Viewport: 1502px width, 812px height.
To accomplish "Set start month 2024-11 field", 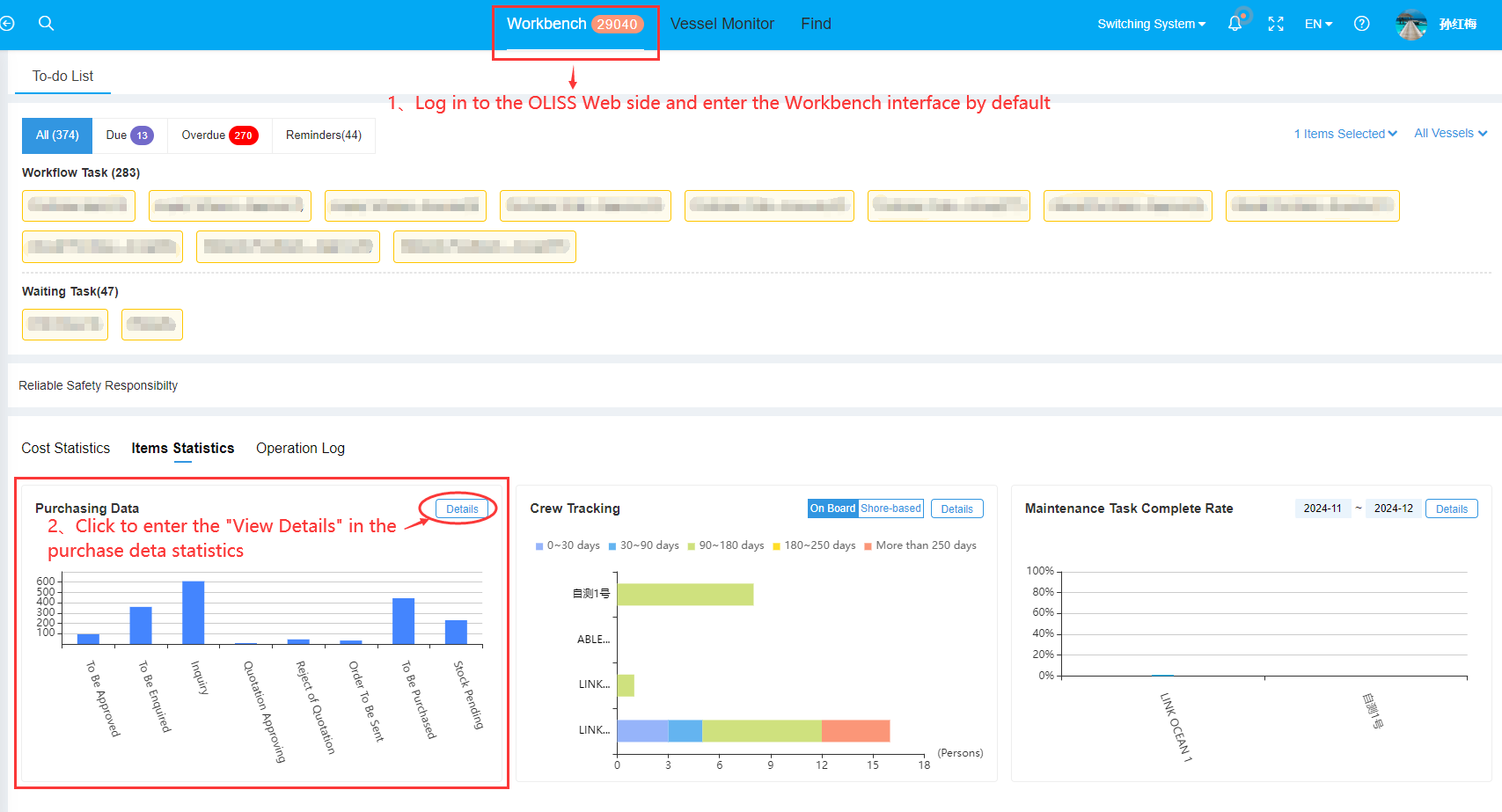I will (1322, 508).
